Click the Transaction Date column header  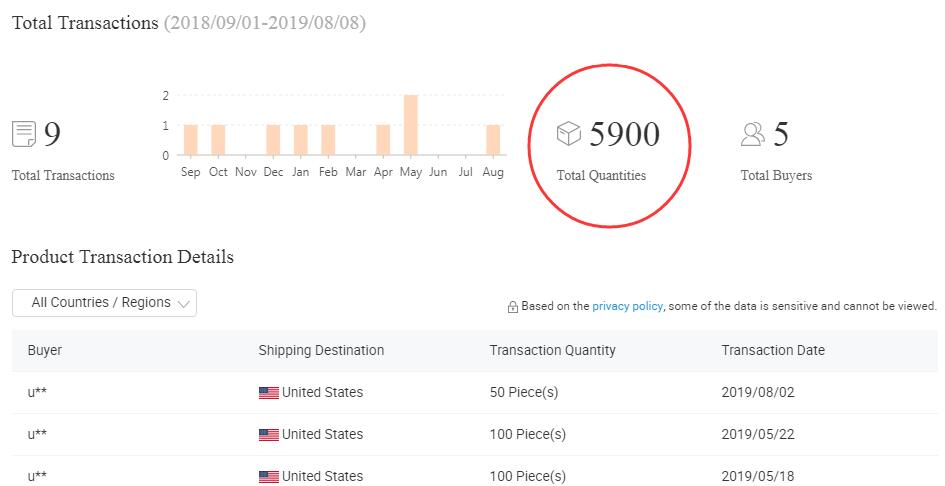[773, 351]
